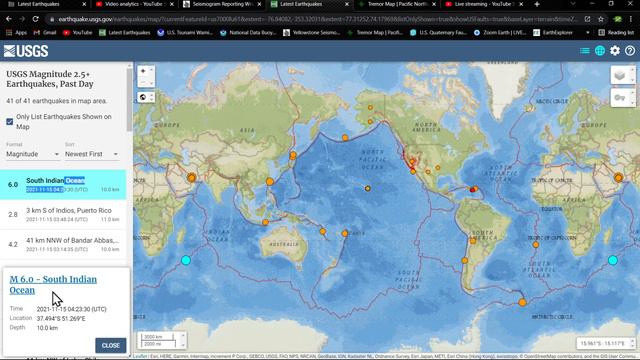Click the USGS Magnitude 2.5+ Earthquakes heading
640x360 pixels.
50,79
